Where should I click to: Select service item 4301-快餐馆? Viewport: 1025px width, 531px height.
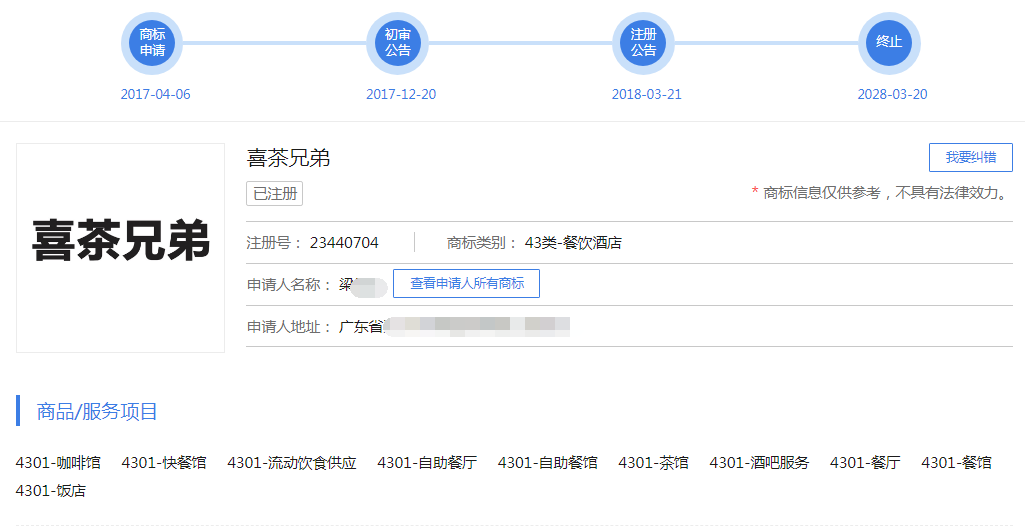[164, 463]
